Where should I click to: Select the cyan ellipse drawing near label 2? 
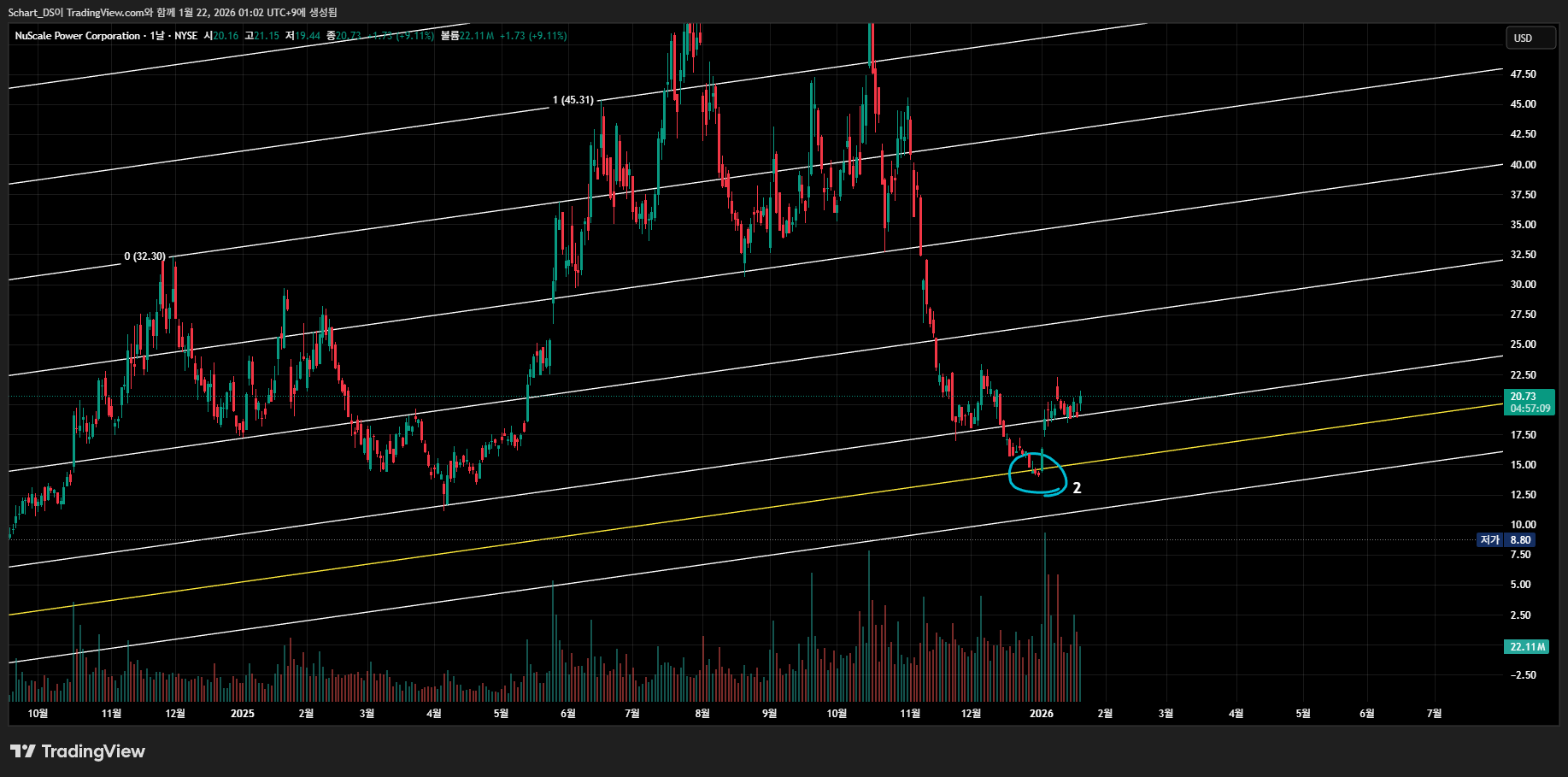click(1037, 474)
